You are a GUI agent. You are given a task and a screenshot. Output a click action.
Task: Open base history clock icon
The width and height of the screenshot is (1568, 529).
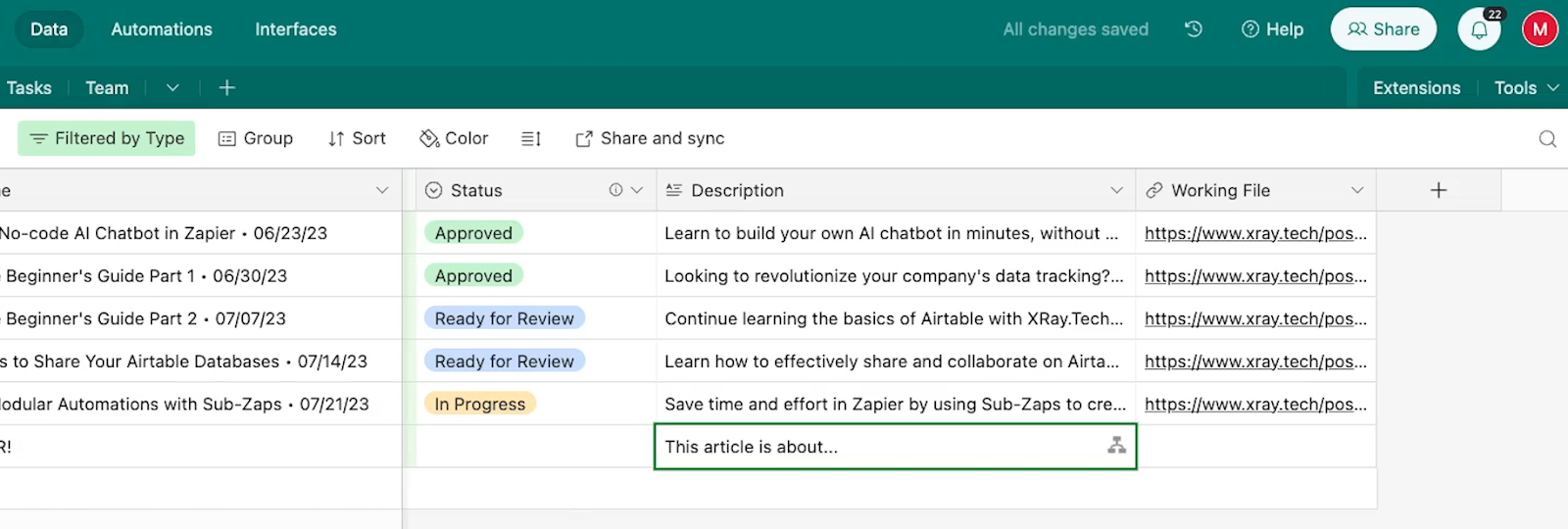1193,29
